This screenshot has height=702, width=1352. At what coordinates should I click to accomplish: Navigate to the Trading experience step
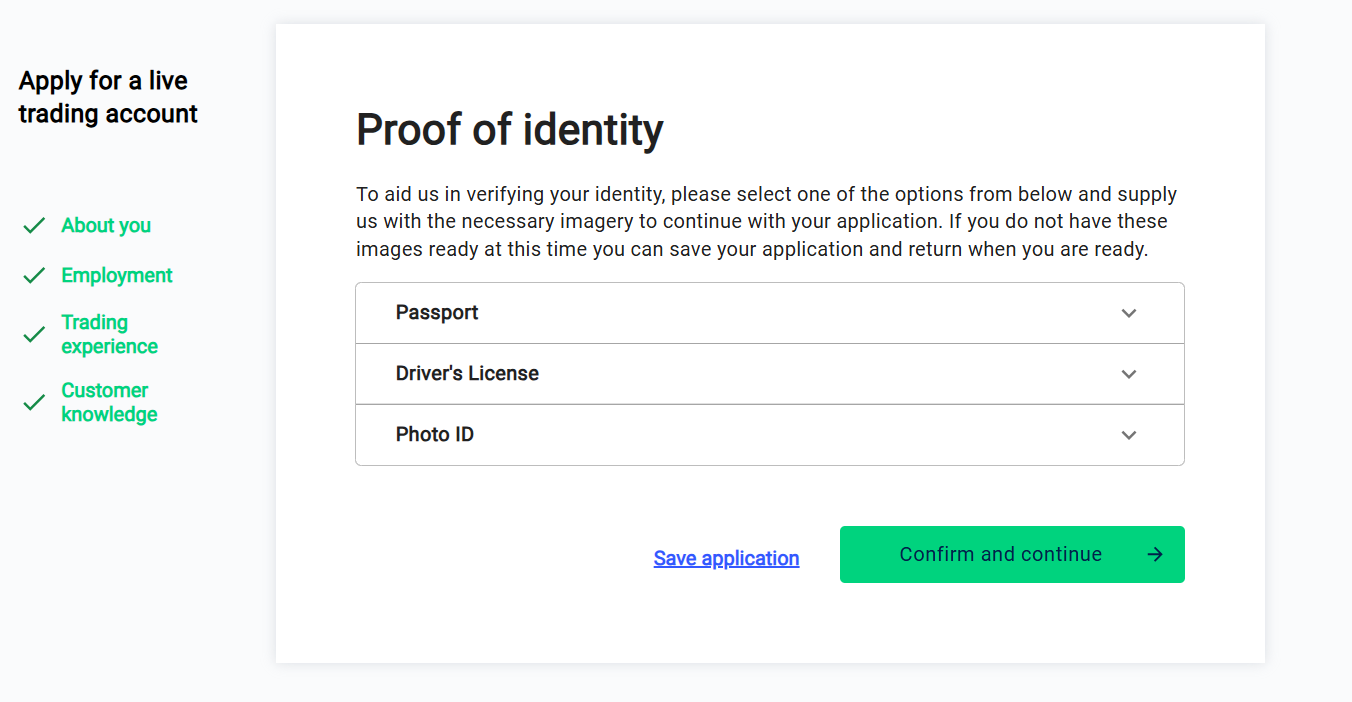(109, 334)
